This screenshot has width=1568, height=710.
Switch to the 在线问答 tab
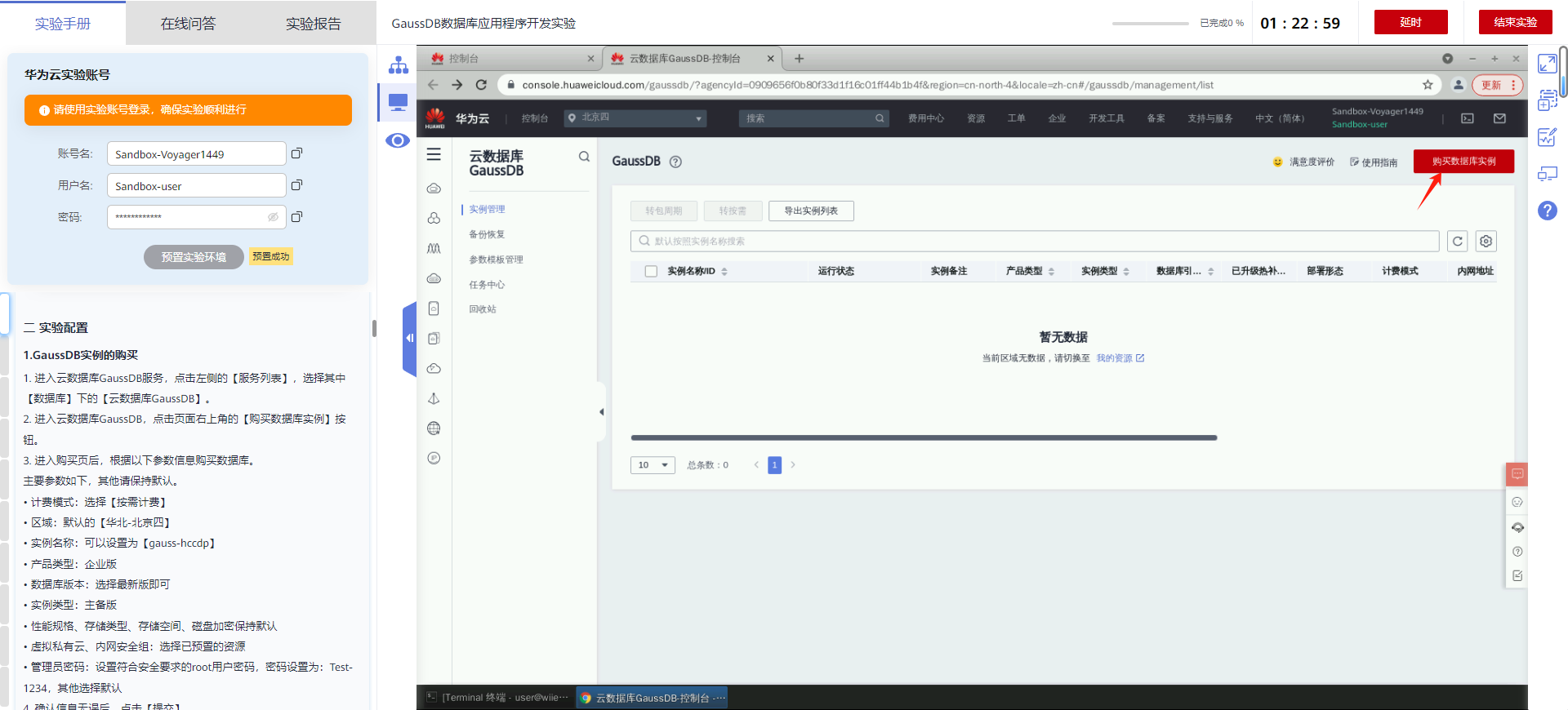coord(189,24)
